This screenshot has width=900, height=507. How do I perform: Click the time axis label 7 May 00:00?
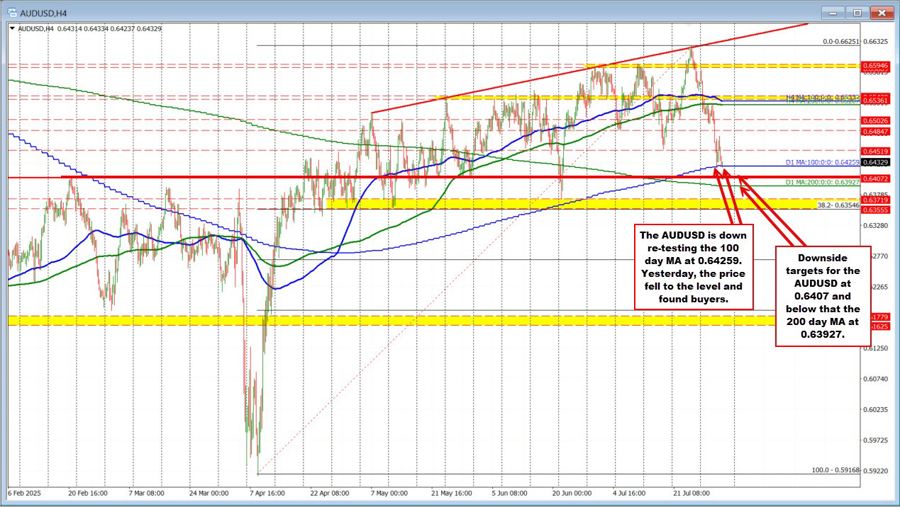[389, 493]
